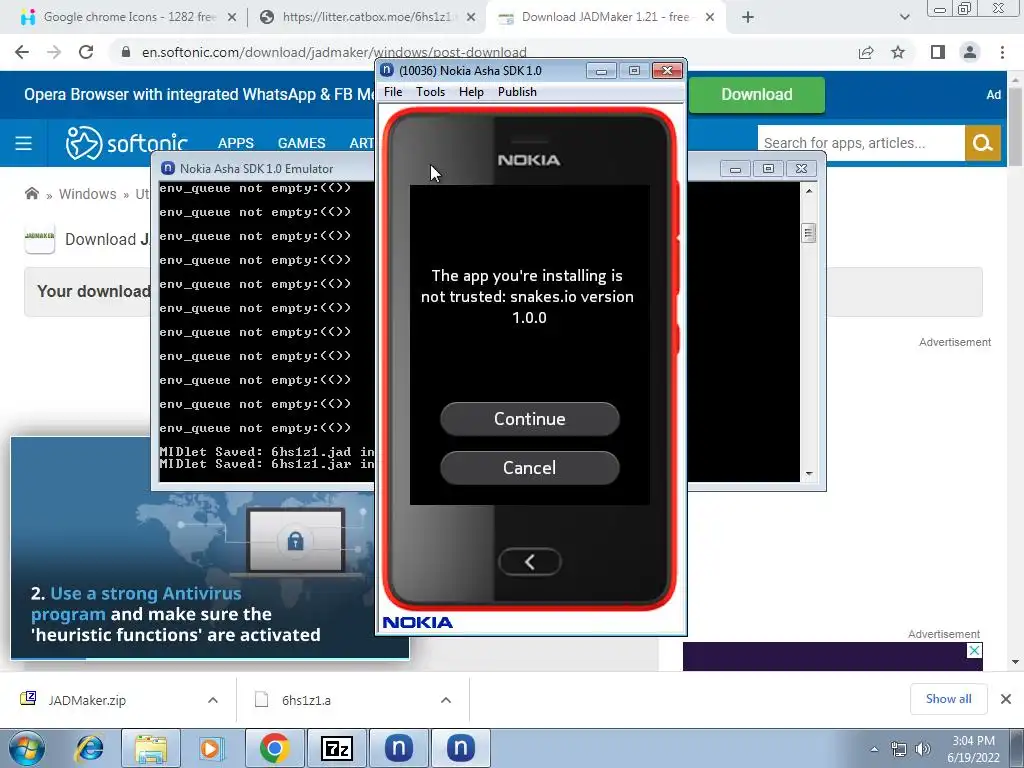The width and height of the screenshot is (1024, 768).
Task: Open the GAMES section on Softonic
Action: (301, 143)
